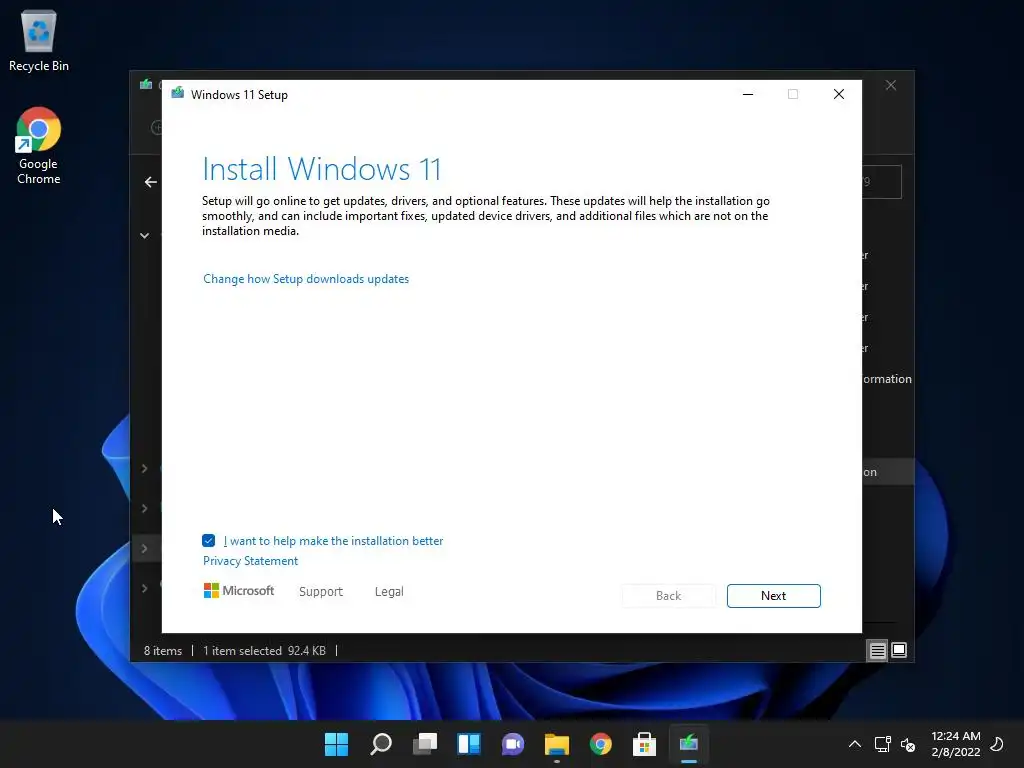Open Task View from taskbar
Viewport: 1024px width, 768px height.
coord(425,744)
